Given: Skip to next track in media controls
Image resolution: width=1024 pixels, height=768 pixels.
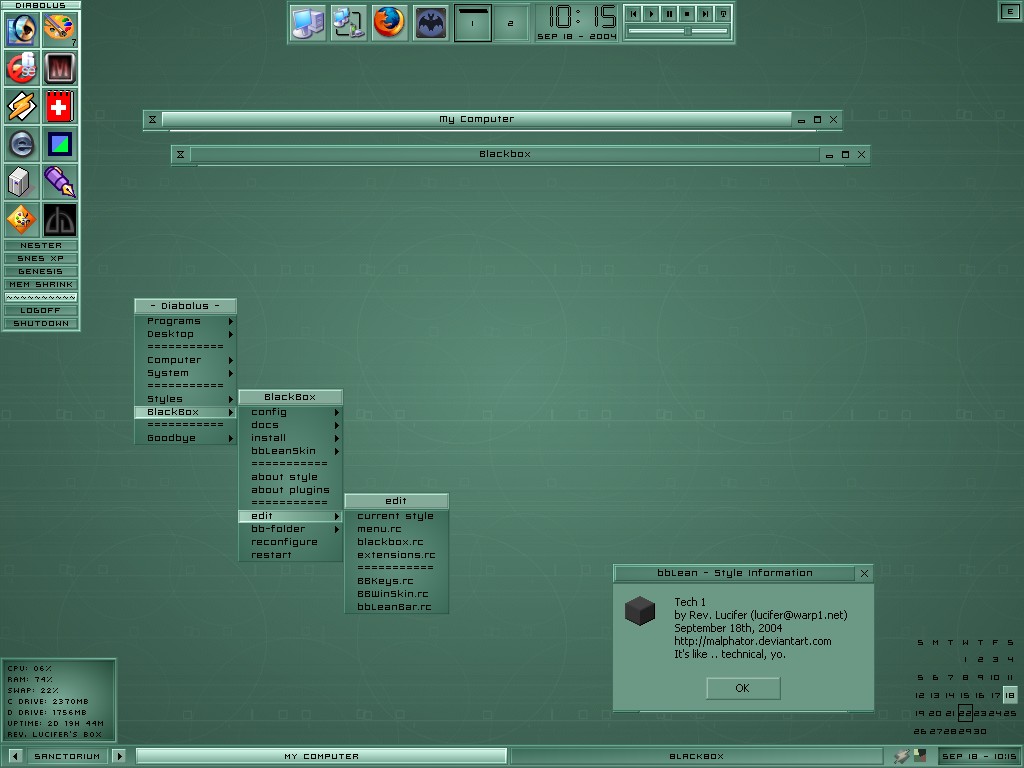Looking at the screenshot, I should pos(705,14).
